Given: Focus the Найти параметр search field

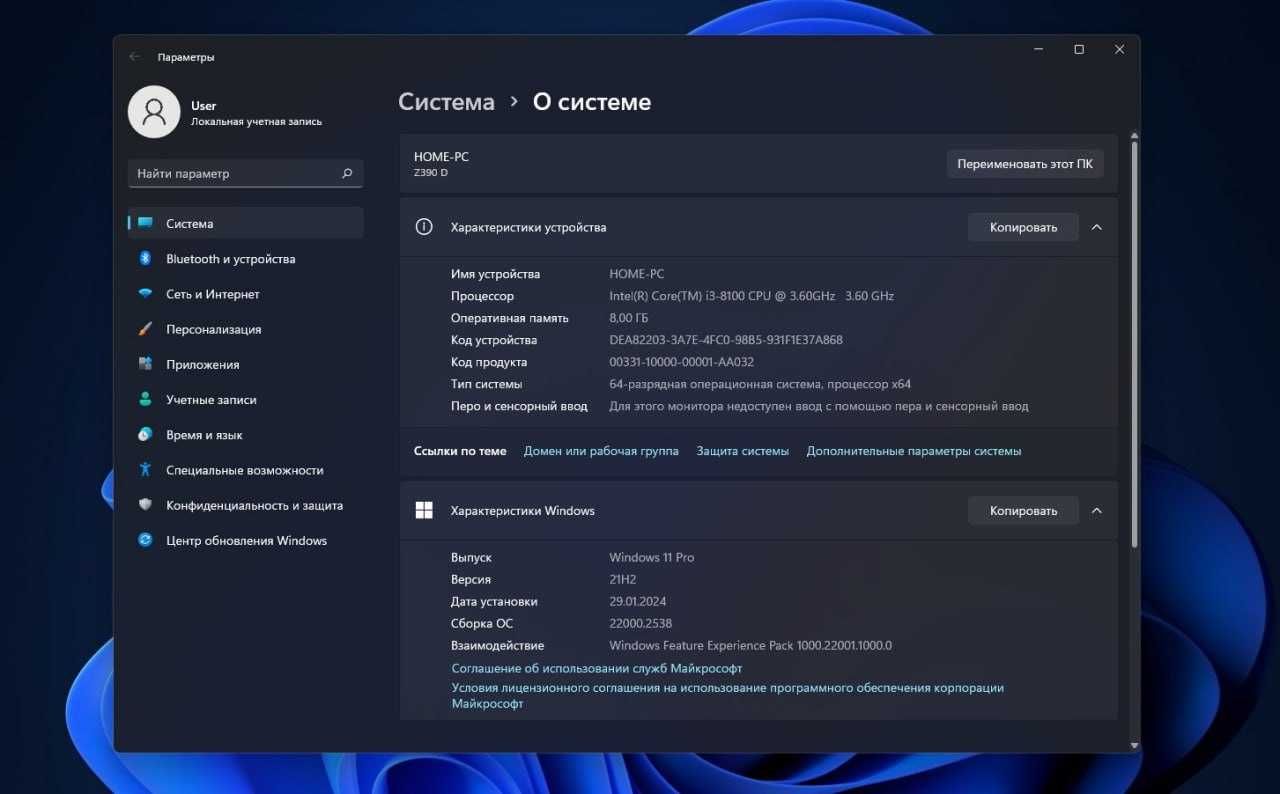Looking at the screenshot, I should click(x=246, y=173).
